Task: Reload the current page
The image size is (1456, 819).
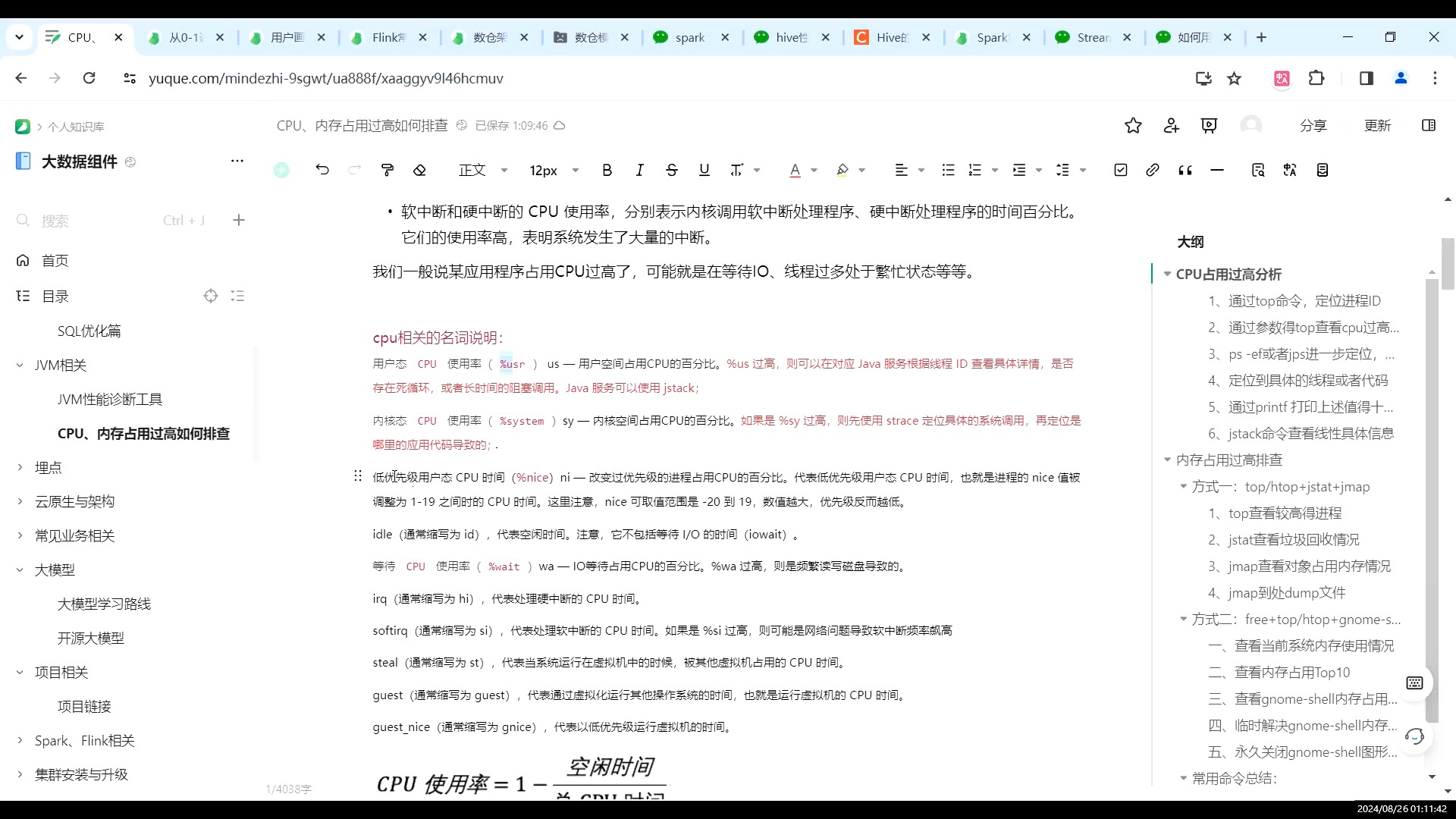Action: click(89, 78)
